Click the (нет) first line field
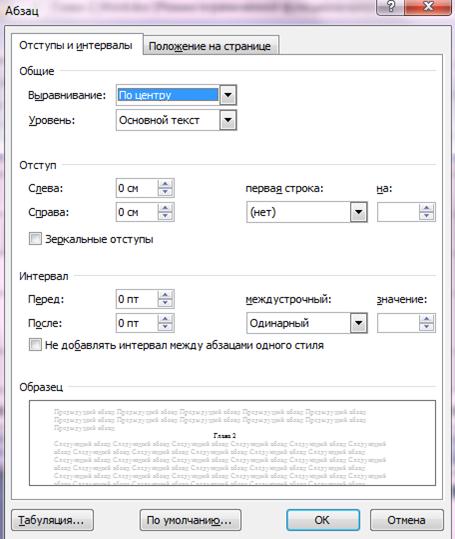Screen dimensions: 455x539 pos(298,212)
